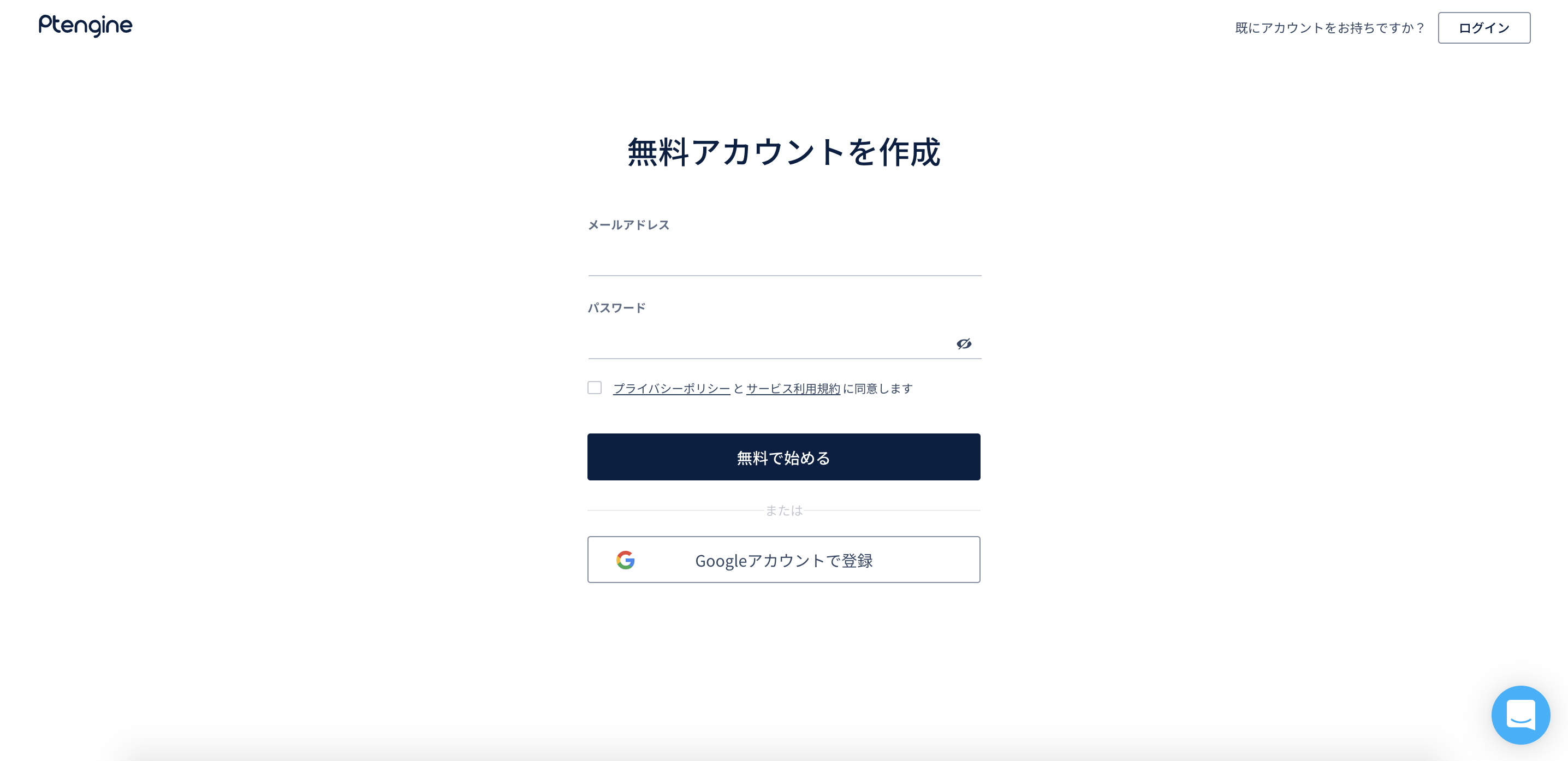Open the サービス利用規約 link
Image resolution: width=1568 pixels, height=761 pixels.
793,388
